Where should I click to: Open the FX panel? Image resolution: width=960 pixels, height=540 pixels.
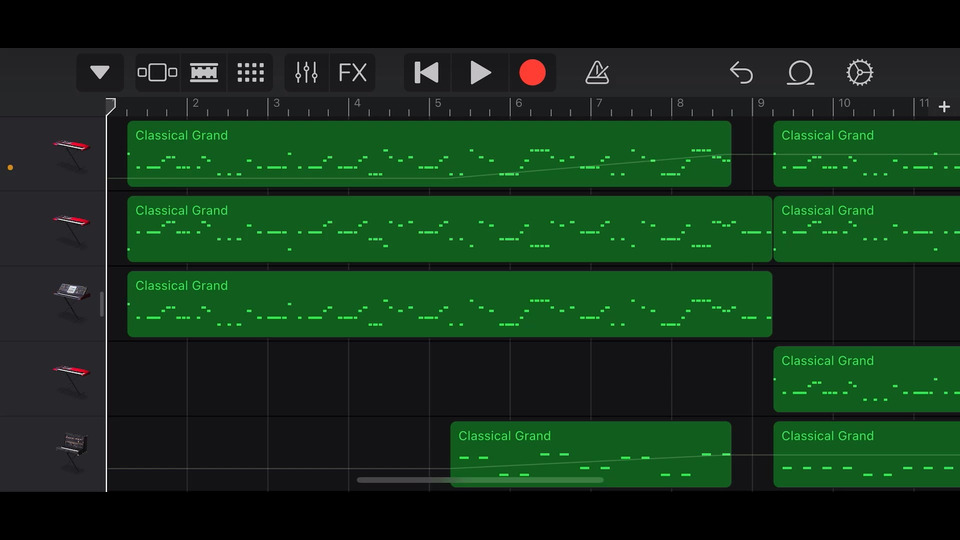click(353, 73)
